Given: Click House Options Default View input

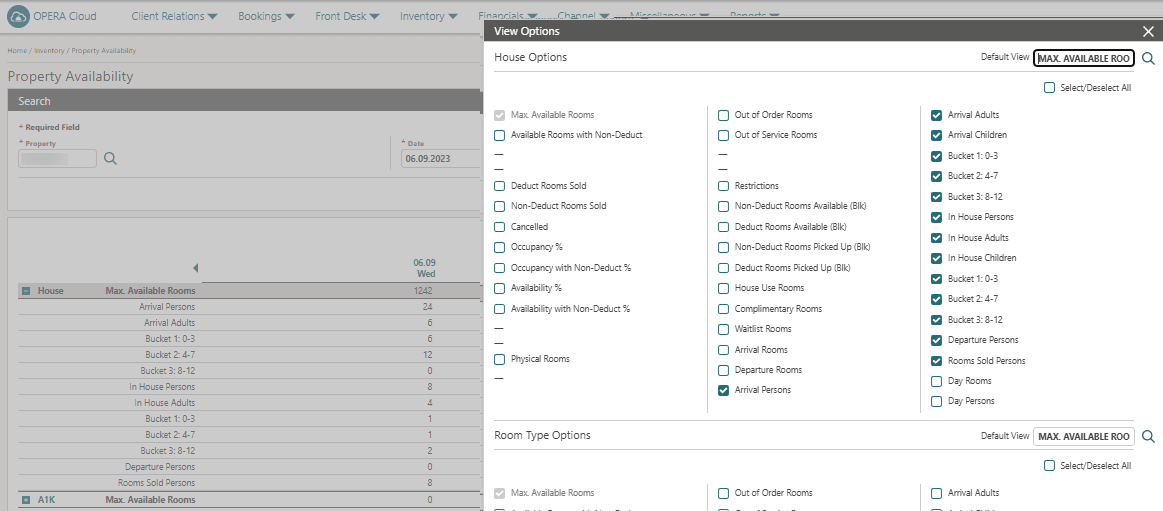Looking at the screenshot, I should pos(1084,59).
